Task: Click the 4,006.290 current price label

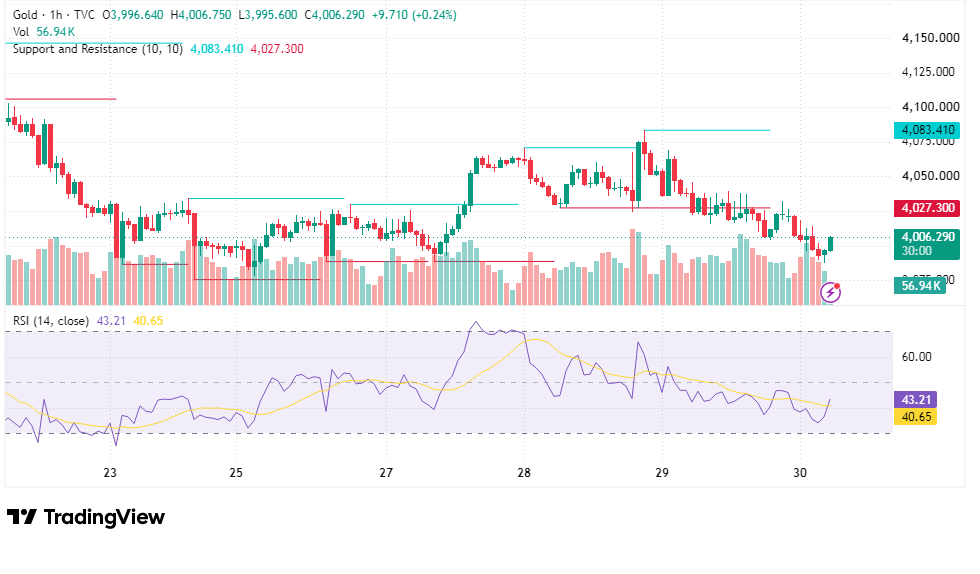Action: click(928, 237)
